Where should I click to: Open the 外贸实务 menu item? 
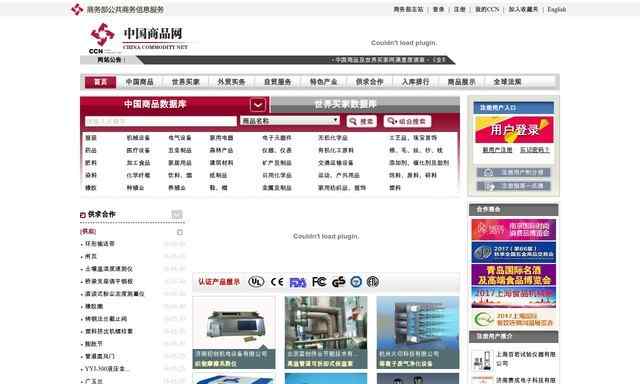coord(231,82)
